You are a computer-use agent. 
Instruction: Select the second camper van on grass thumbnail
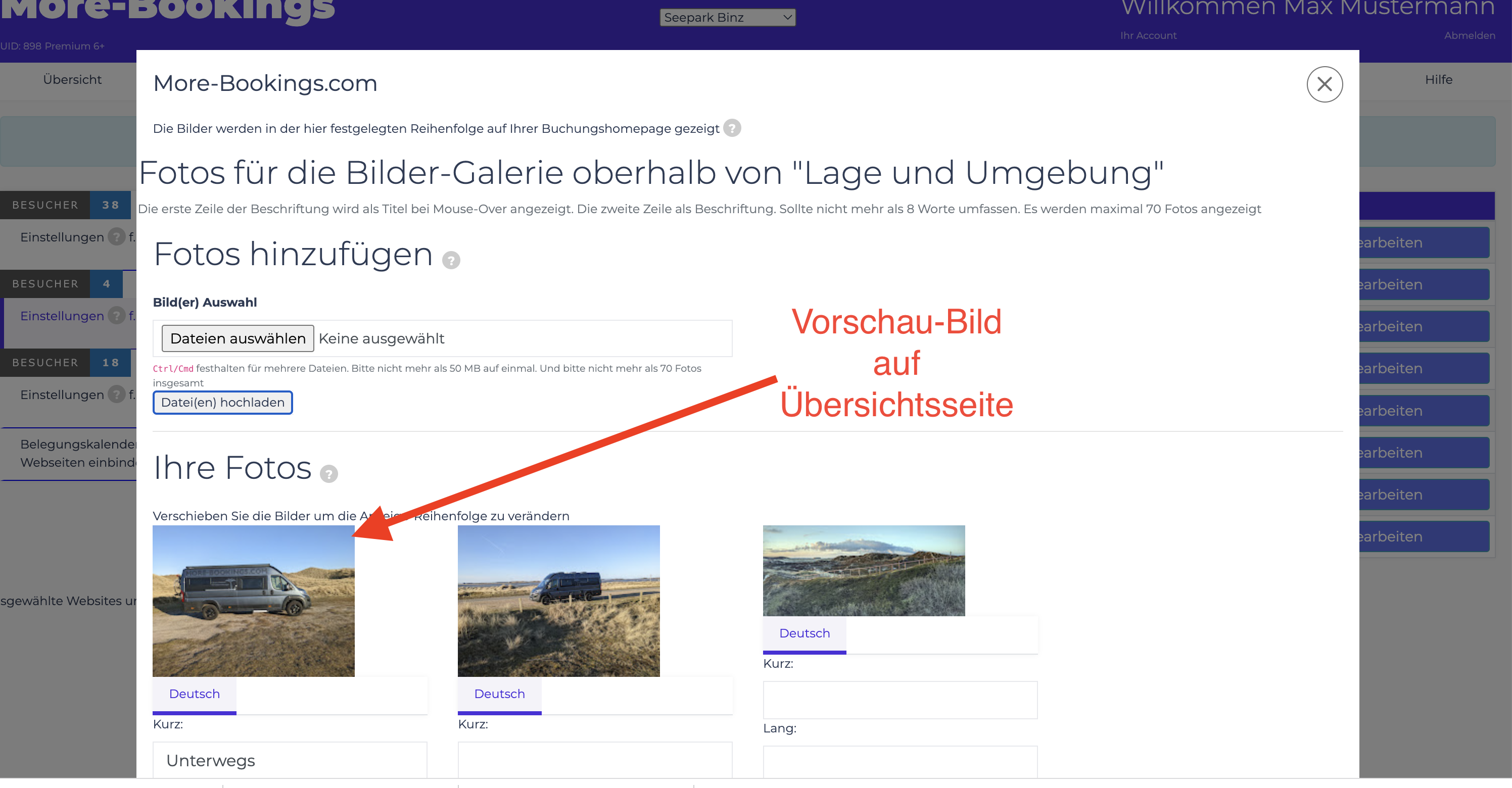[559, 601]
